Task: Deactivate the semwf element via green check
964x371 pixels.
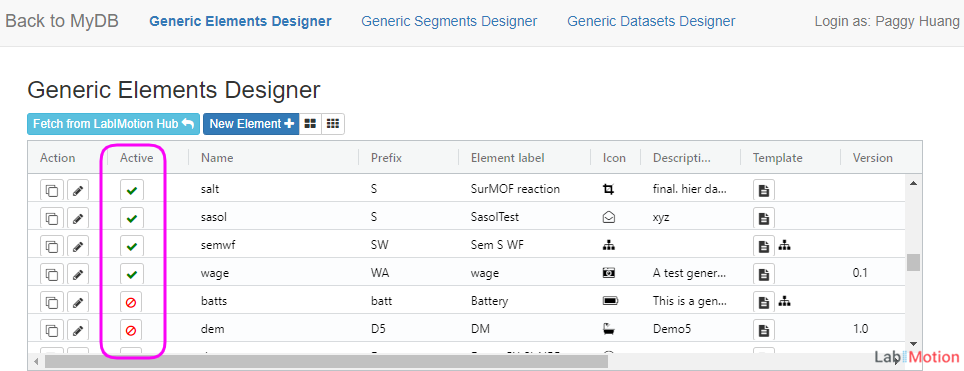Action: click(x=132, y=246)
